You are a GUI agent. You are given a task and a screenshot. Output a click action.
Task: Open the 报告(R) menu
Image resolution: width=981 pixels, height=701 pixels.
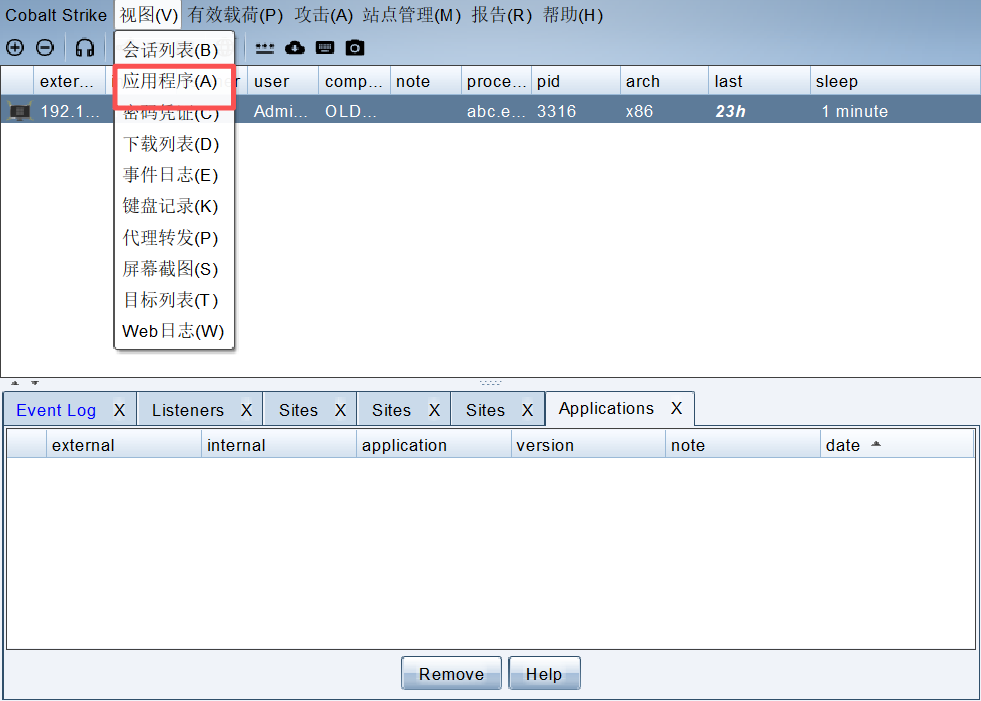502,15
